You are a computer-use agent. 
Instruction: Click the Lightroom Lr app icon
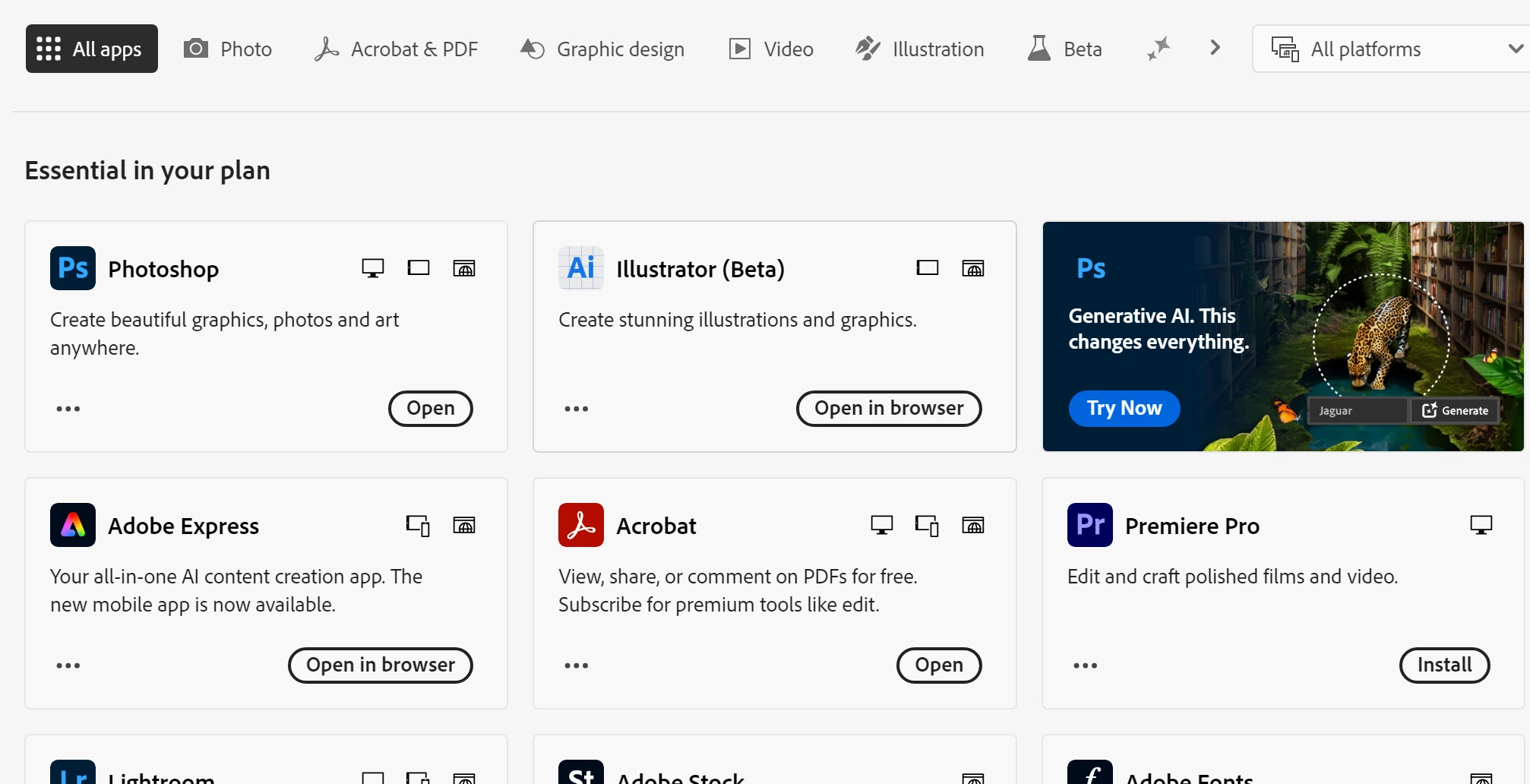click(x=73, y=772)
